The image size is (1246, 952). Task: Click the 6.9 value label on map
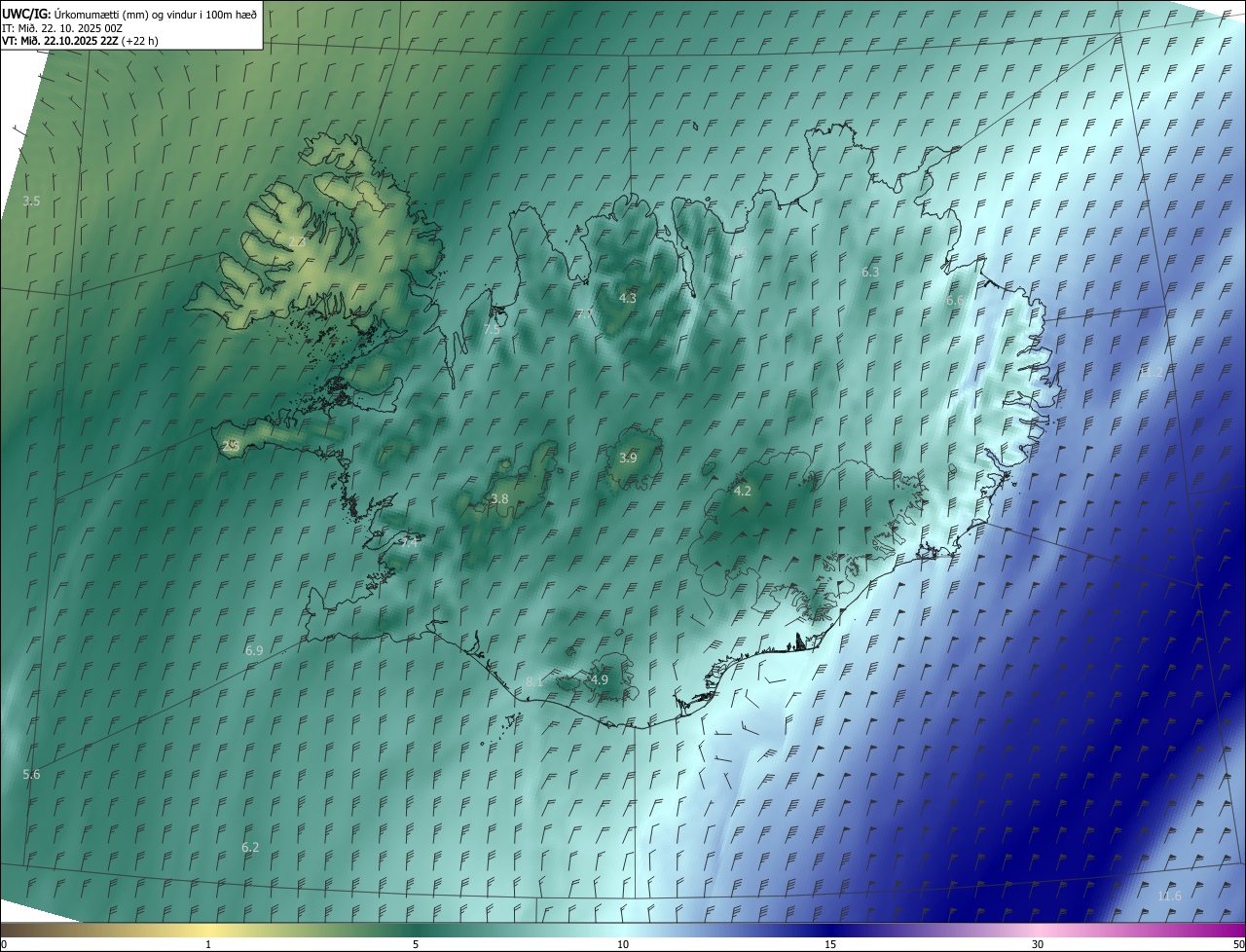coord(254,650)
